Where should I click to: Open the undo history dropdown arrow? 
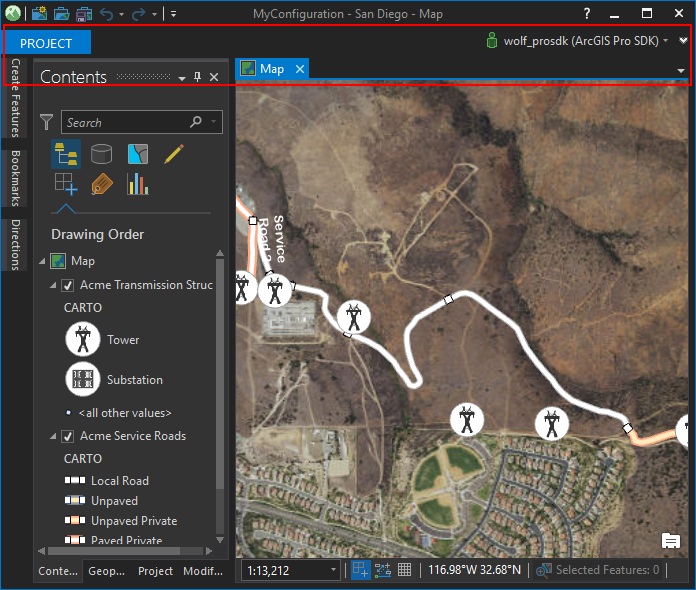tap(121, 15)
